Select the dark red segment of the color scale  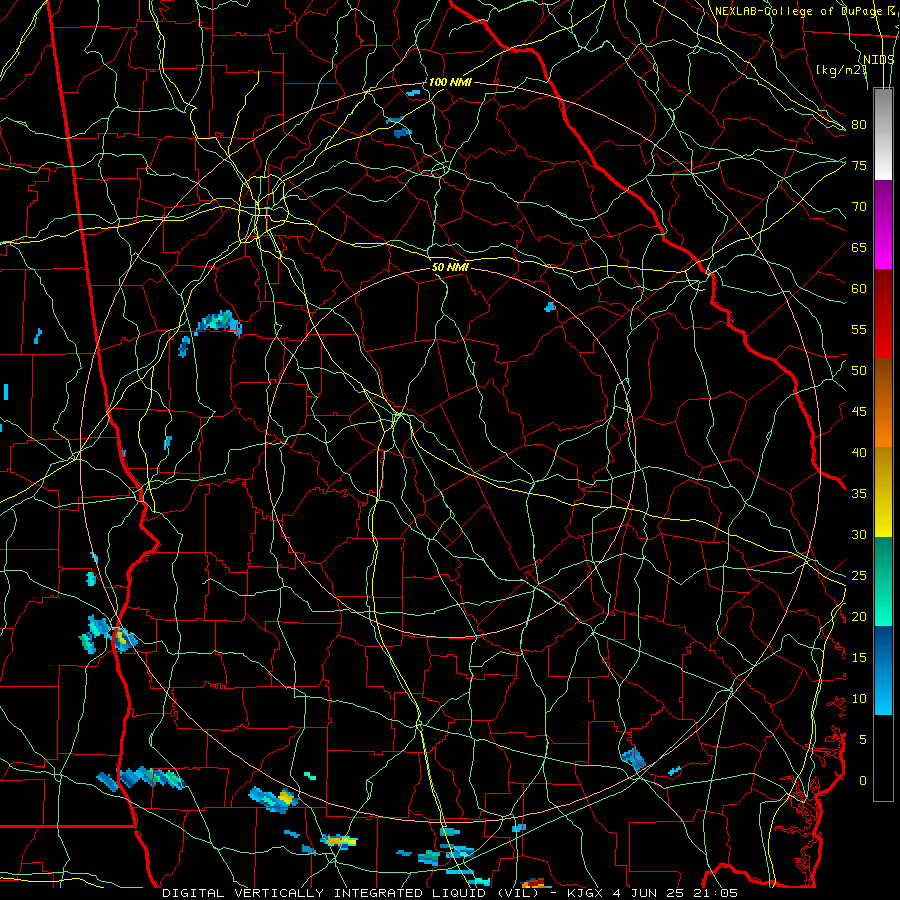click(883, 314)
